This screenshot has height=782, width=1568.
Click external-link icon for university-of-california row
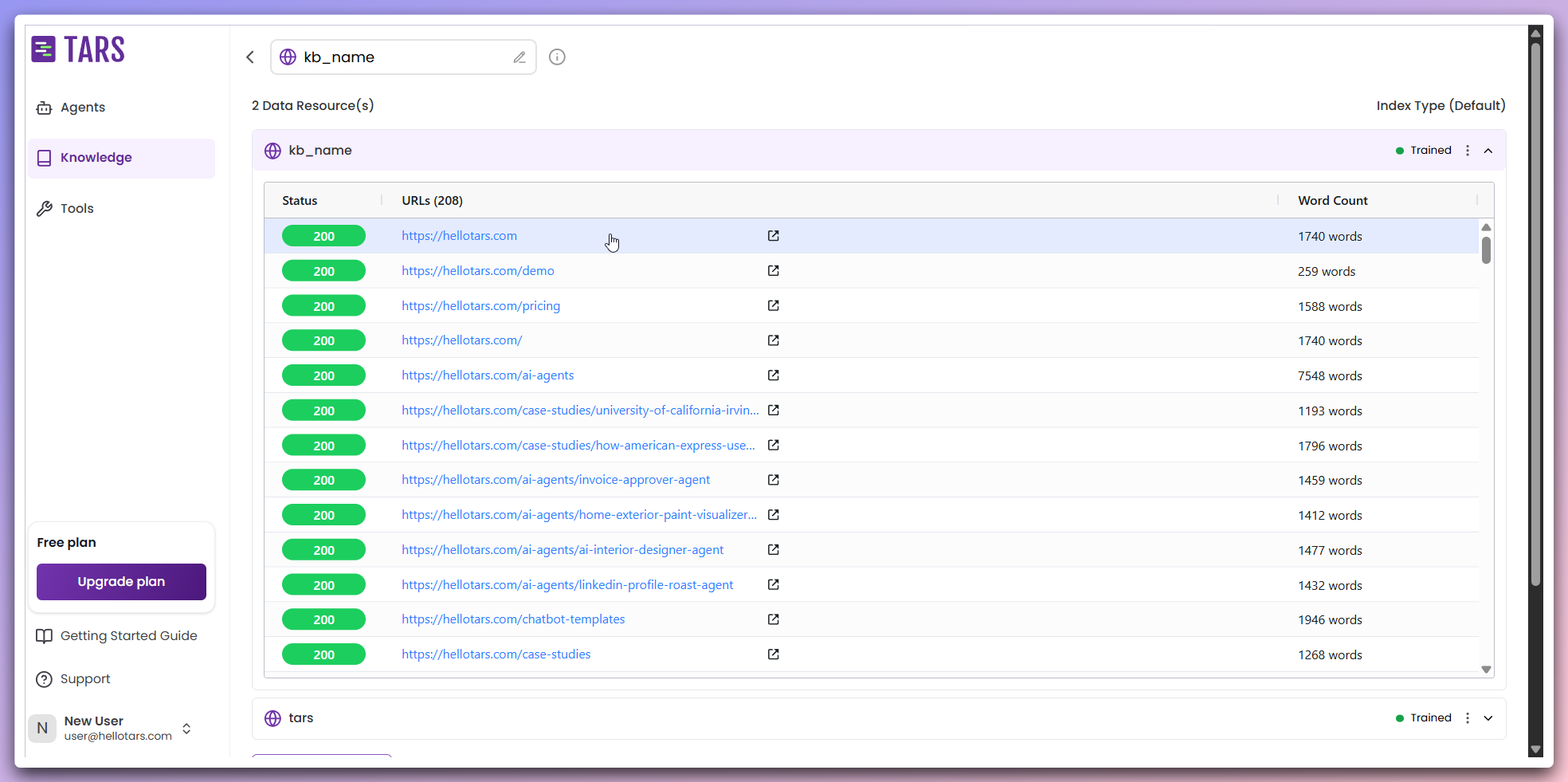pos(773,411)
